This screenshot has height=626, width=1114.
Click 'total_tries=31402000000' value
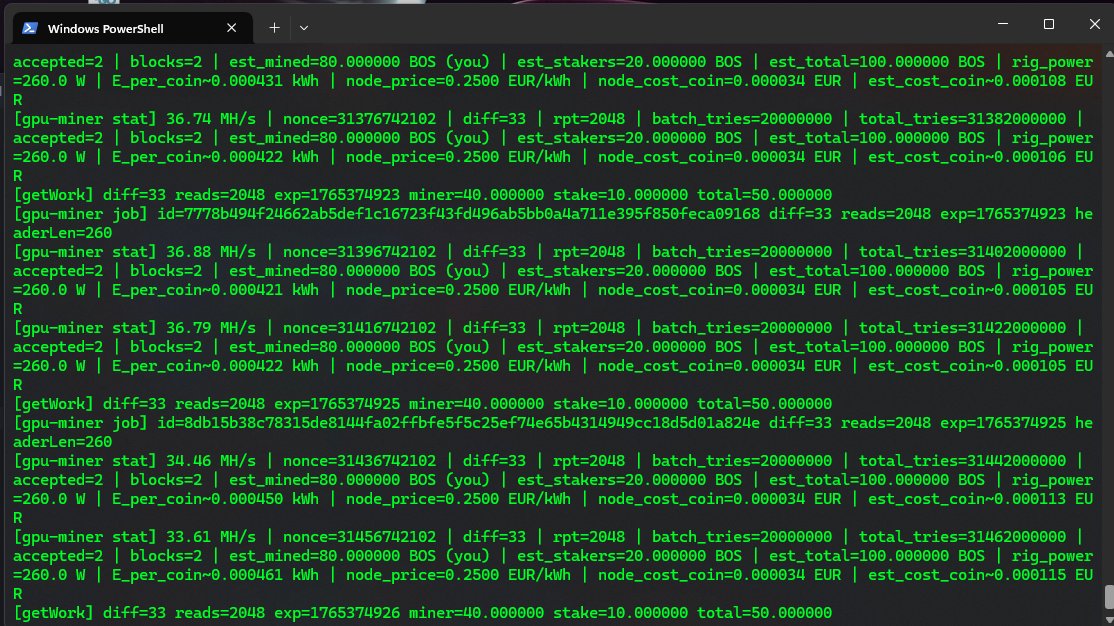[963, 252]
